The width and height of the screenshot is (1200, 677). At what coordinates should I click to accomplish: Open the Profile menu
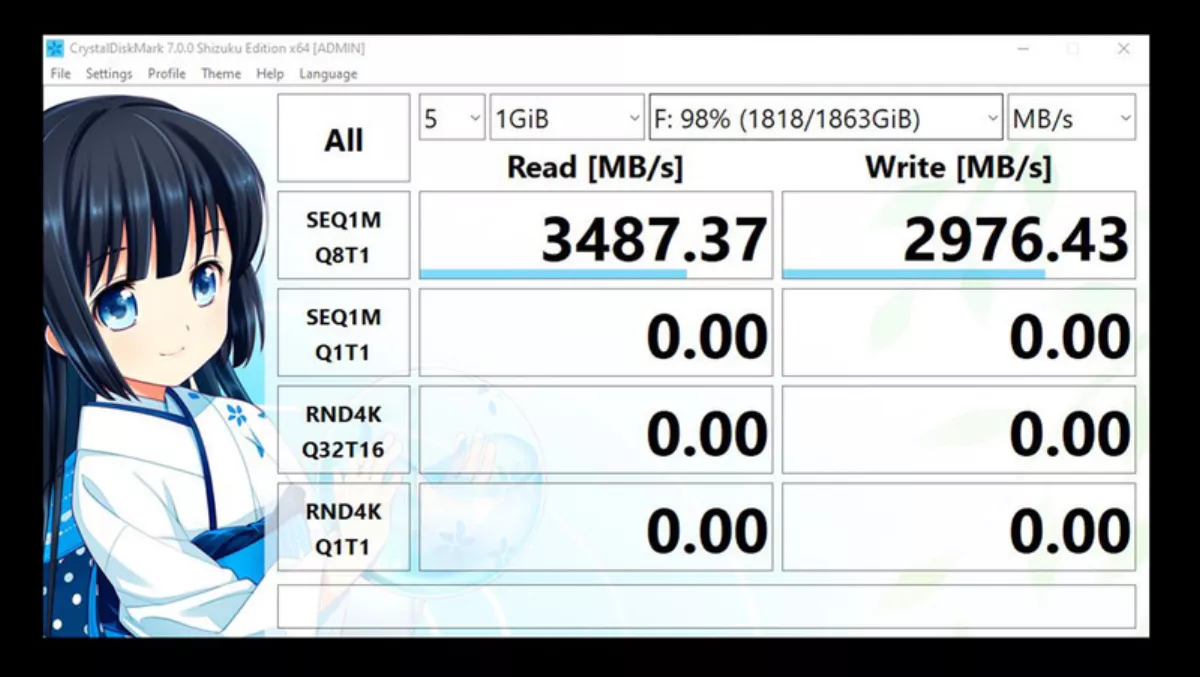[167, 74]
